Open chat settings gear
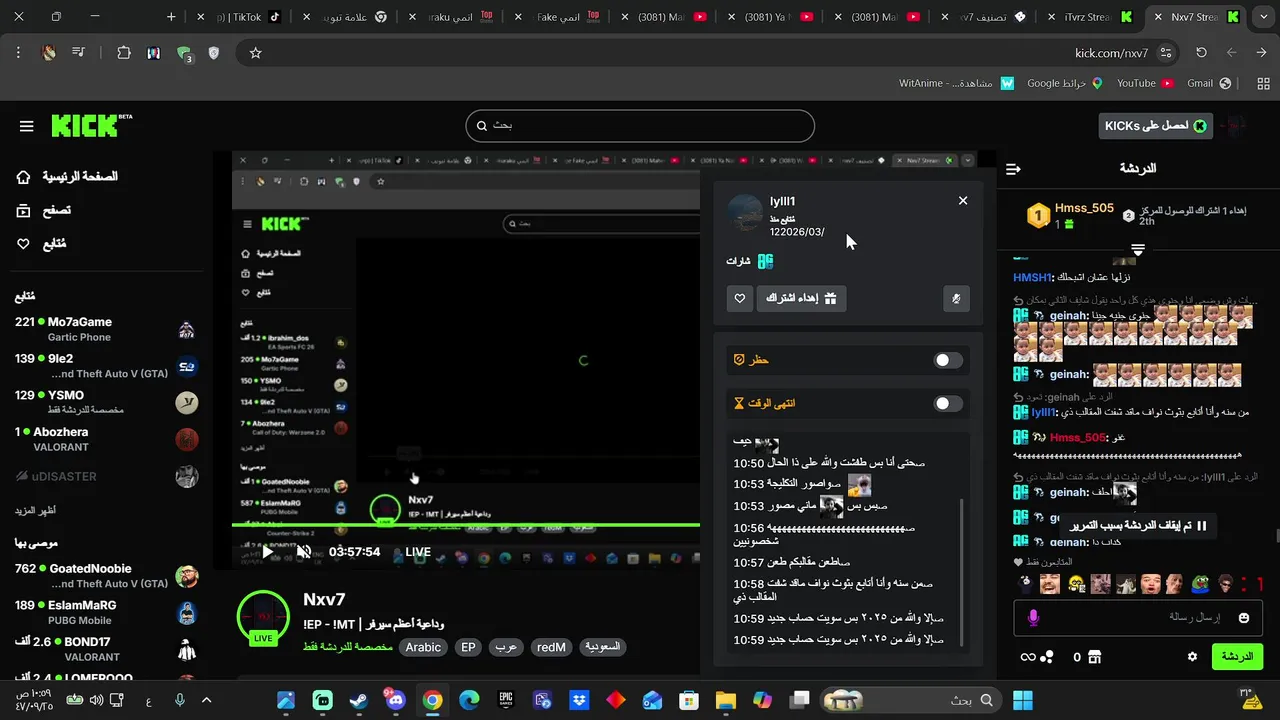The height and width of the screenshot is (720, 1280). tap(1192, 657)
